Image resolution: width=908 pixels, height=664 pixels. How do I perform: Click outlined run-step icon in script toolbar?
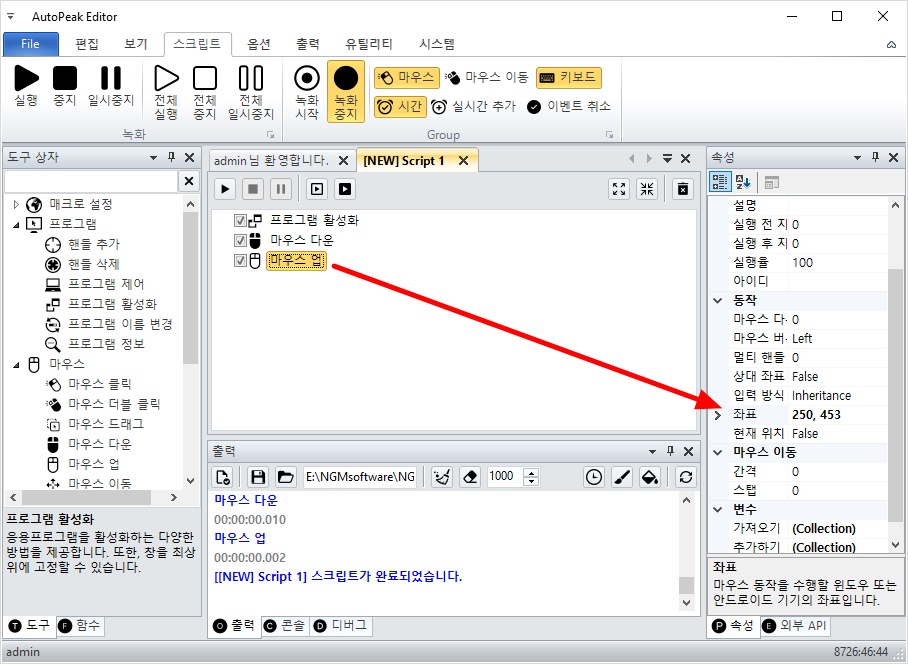(x=317, y=189)
